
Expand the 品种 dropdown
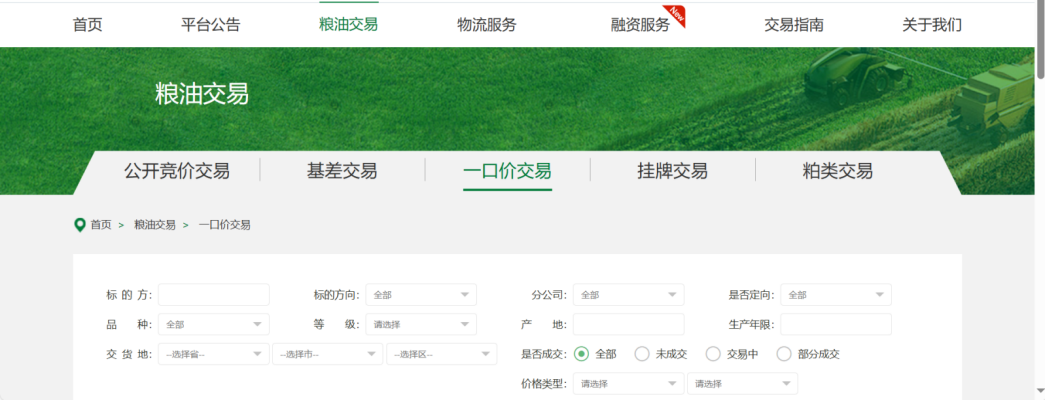click(x=213, y=325)
